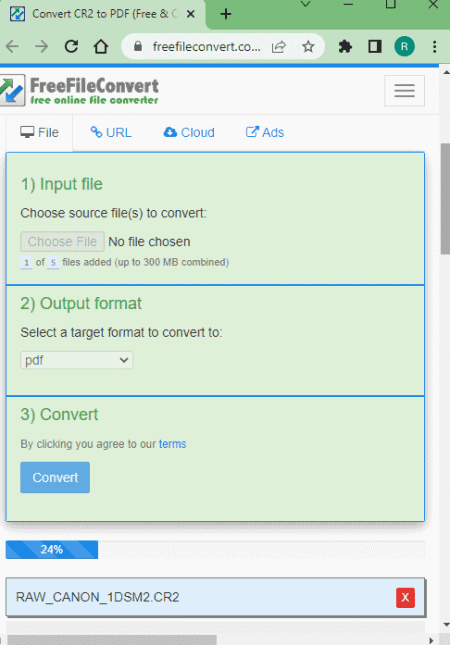Viewport: 450px width, 645px height.
Task: Click the blue Convert button
Action: click(x=55, y=477)
